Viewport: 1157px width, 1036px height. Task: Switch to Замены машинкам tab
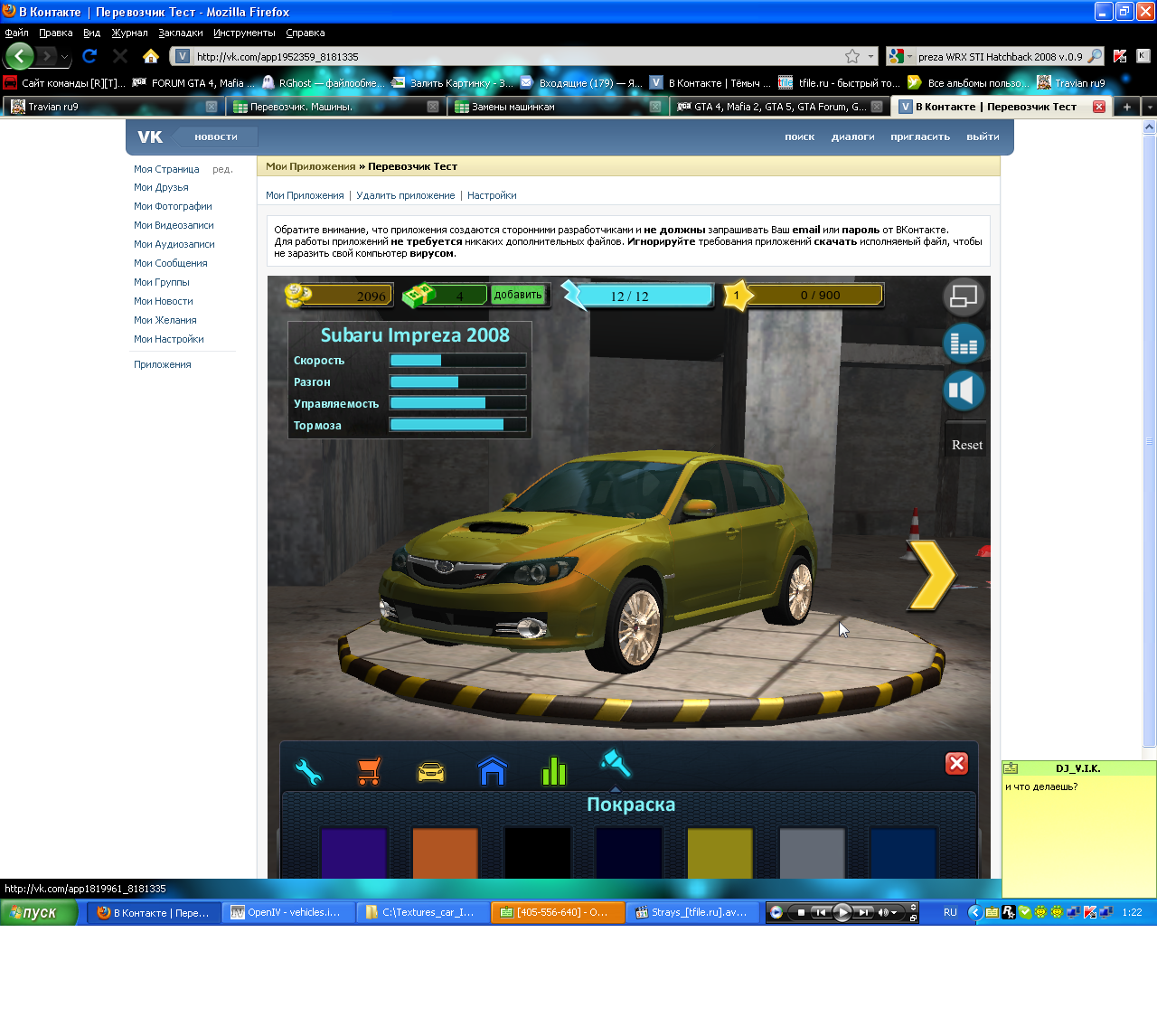556,107
